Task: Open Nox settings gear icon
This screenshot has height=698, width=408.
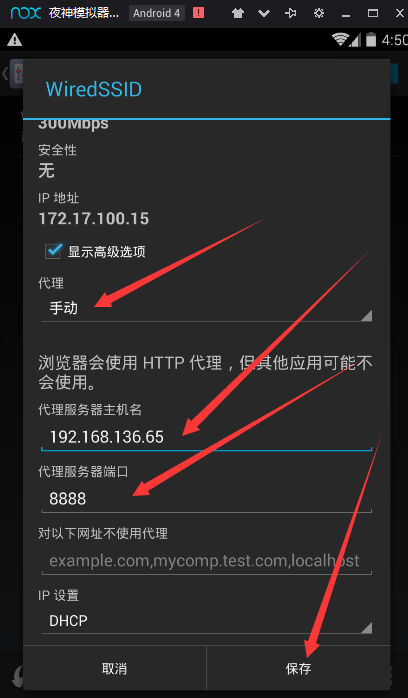Action: (319, 13)
